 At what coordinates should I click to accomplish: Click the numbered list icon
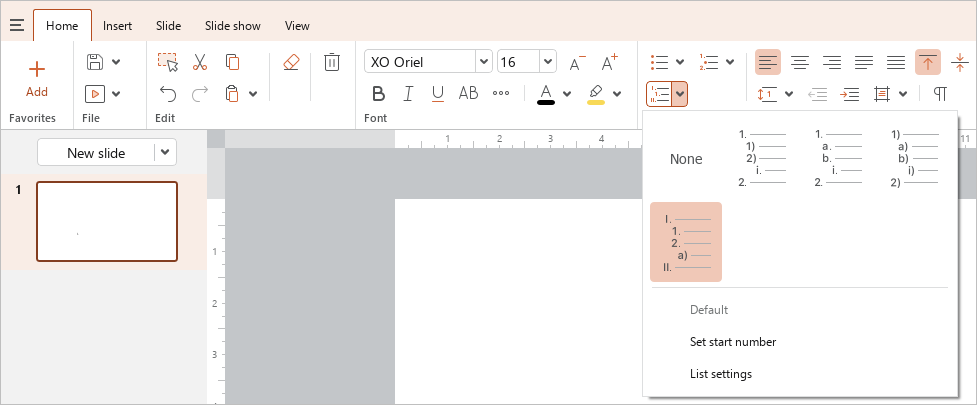(709, 62)
